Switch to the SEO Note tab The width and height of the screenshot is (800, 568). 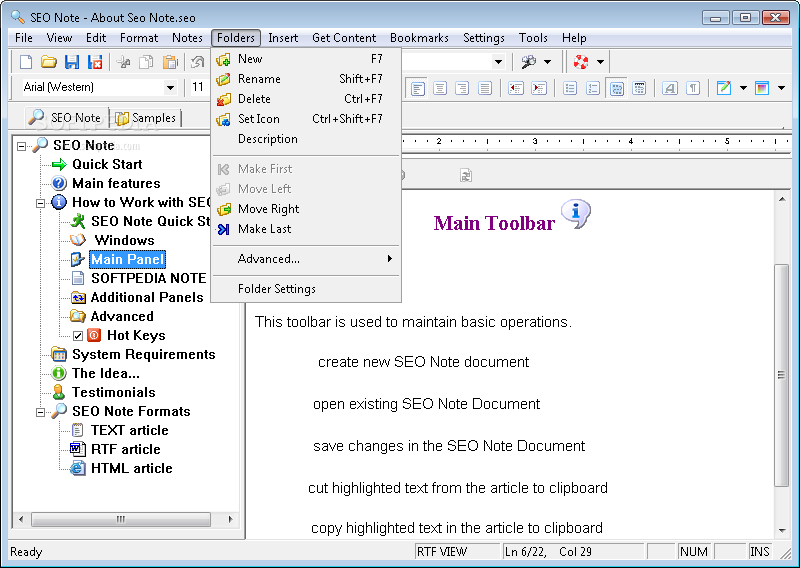66,118
